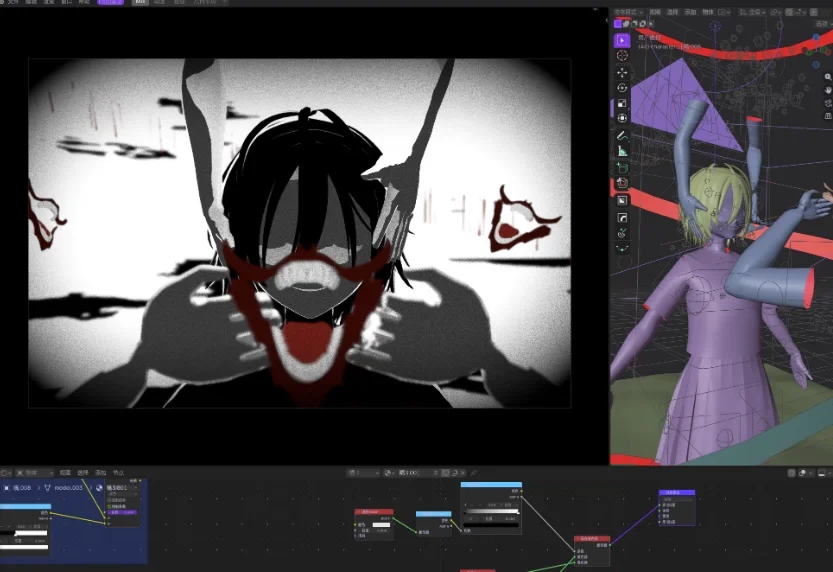Select the Measure ruler tool
The image size is (833, 572).
[x=622, y=151]
